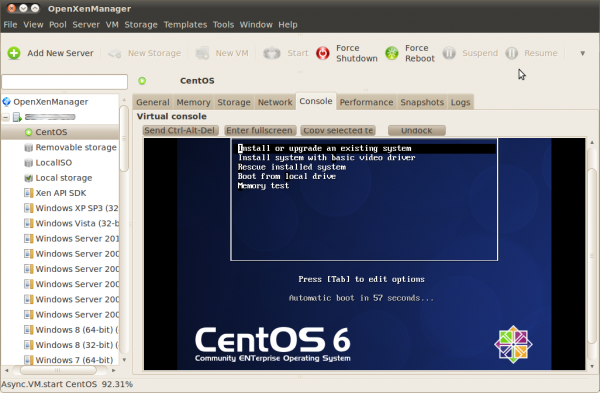600x393 pixels.
Task: Open the Server menu
Action: [86, 25]
